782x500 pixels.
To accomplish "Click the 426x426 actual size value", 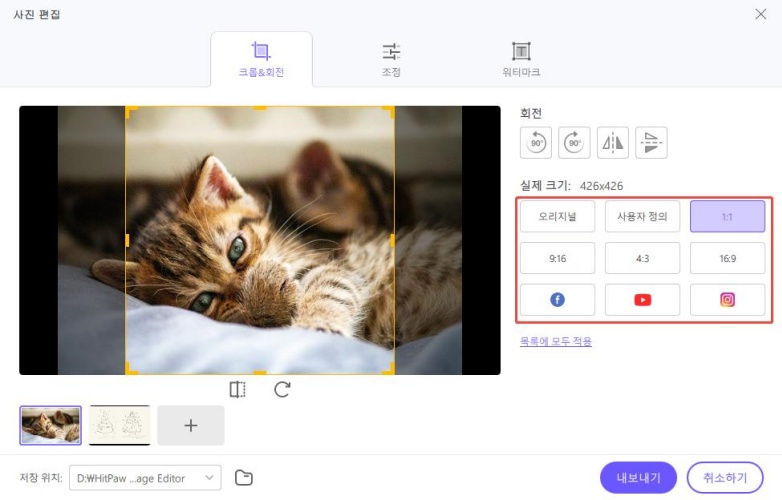I will click(x=601, y=186).
